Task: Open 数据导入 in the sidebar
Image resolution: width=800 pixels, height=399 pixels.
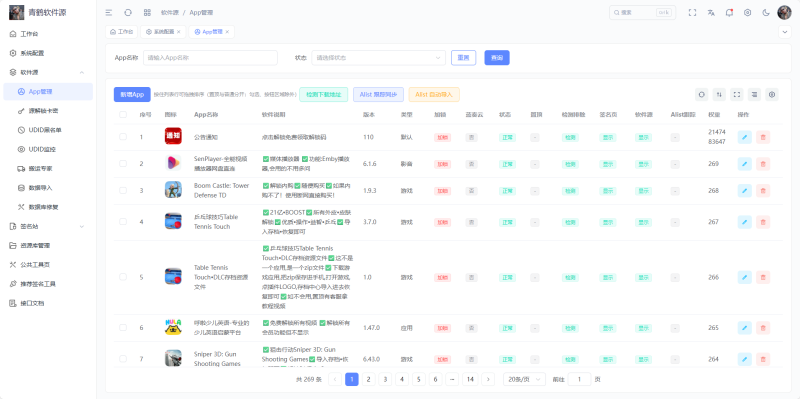Action: click(48, 188)
